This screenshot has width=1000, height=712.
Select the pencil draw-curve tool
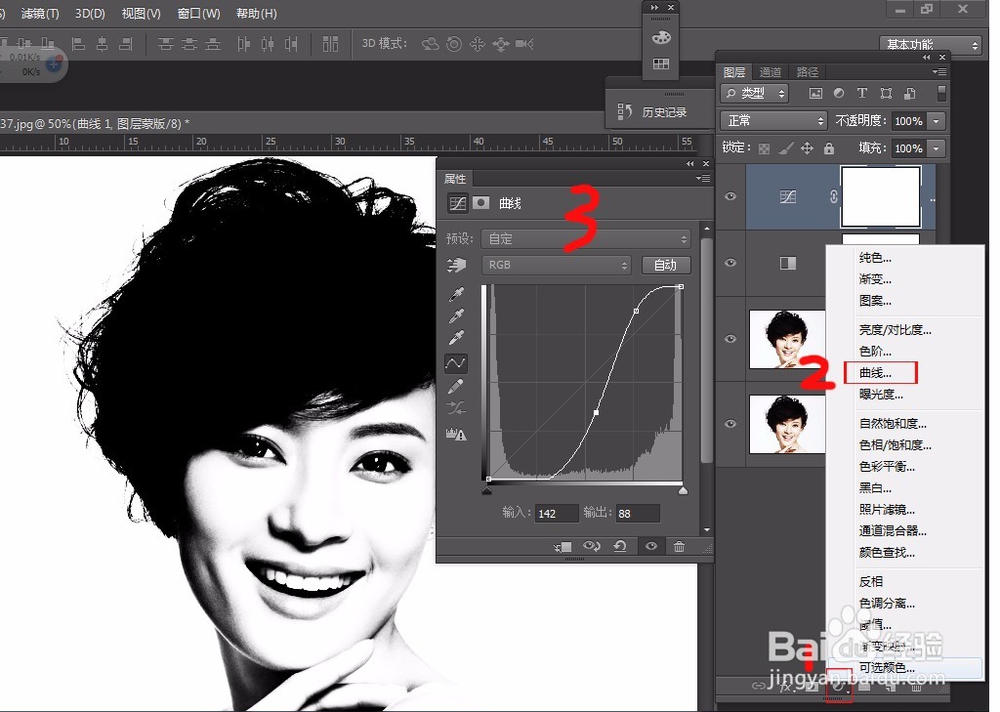(x=455, y=386)
